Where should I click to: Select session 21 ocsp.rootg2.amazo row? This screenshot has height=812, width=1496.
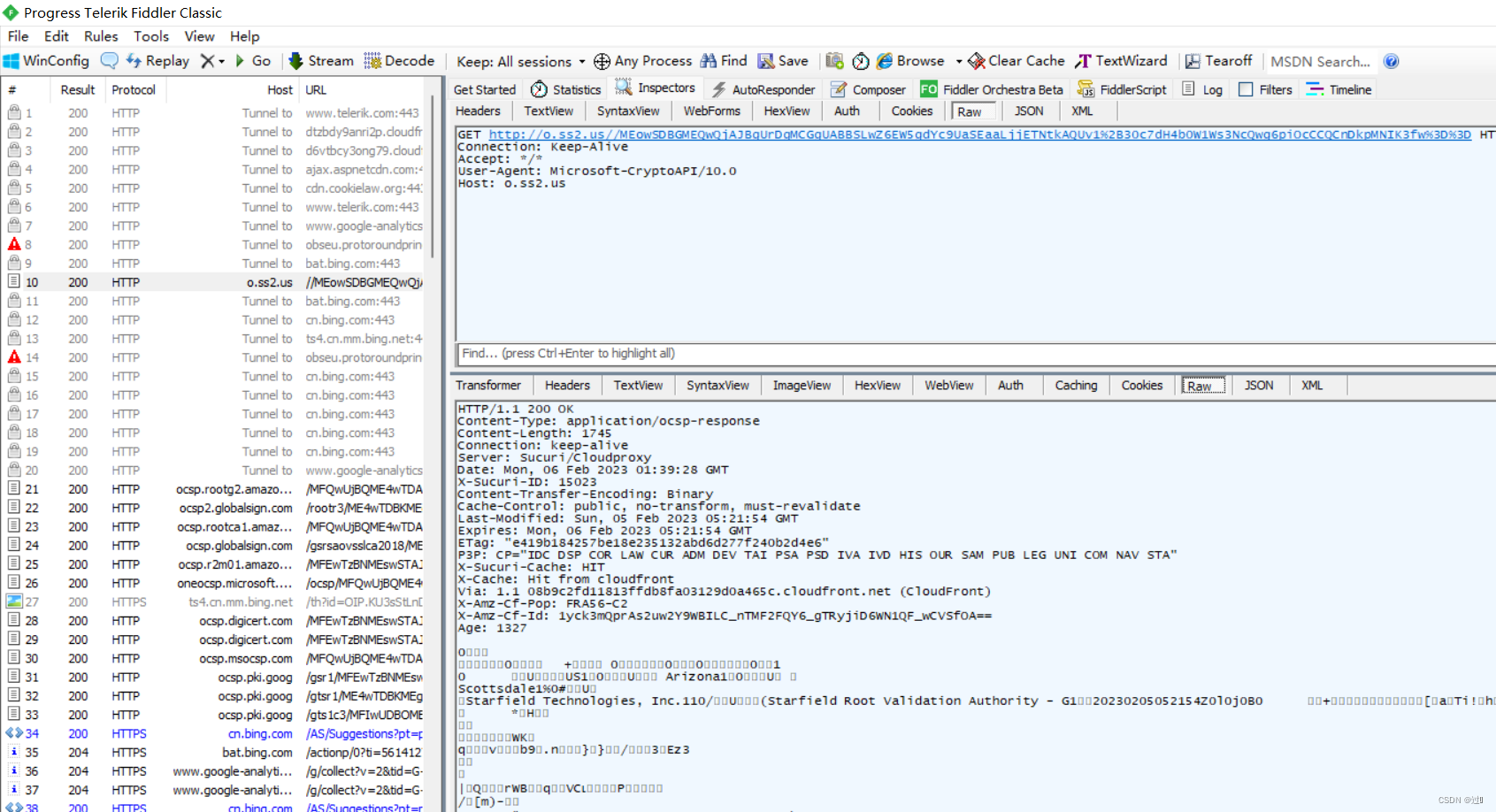click(x=214, y=489)
